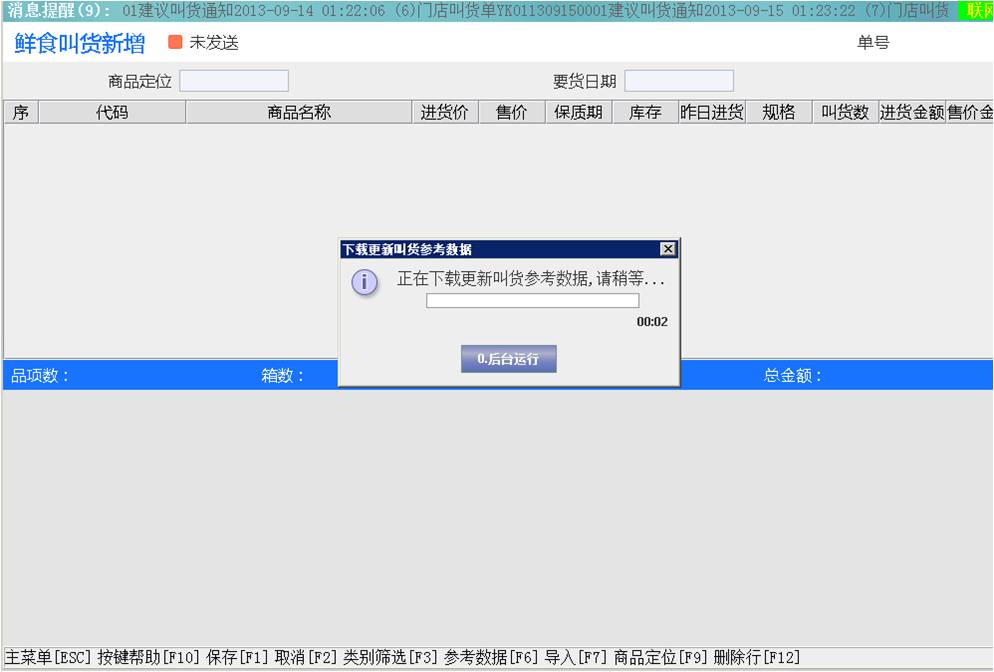This screenshot has height=672, width=994.
Task: Click 商品定位[F9] in the bottom bar
Action: [660, 657]
